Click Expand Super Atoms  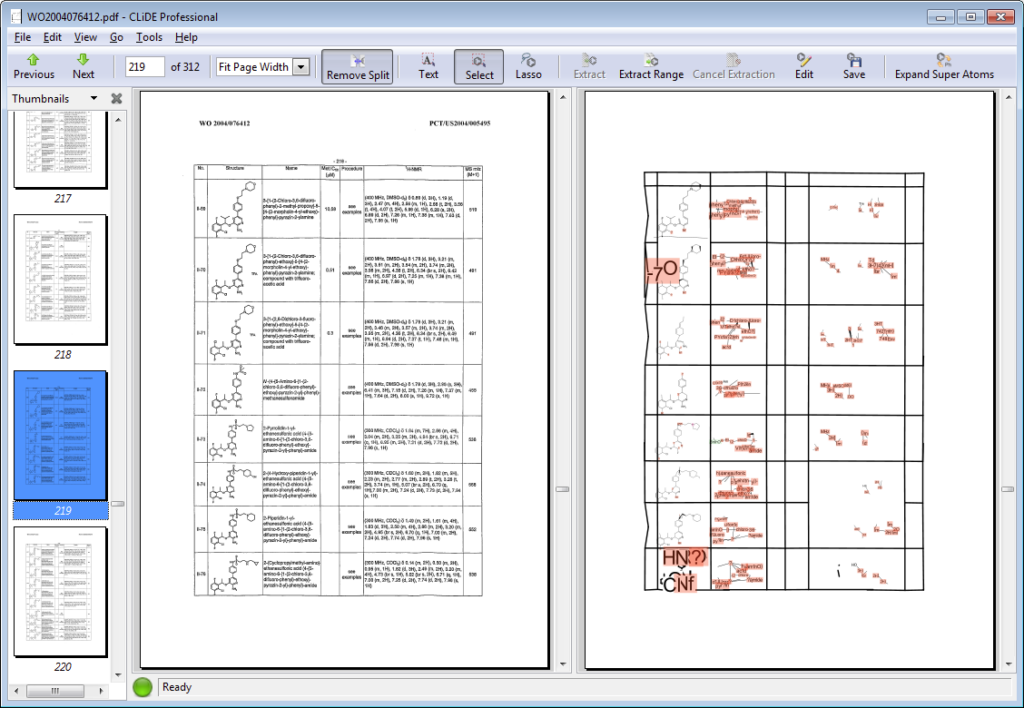tap(944, 66)
